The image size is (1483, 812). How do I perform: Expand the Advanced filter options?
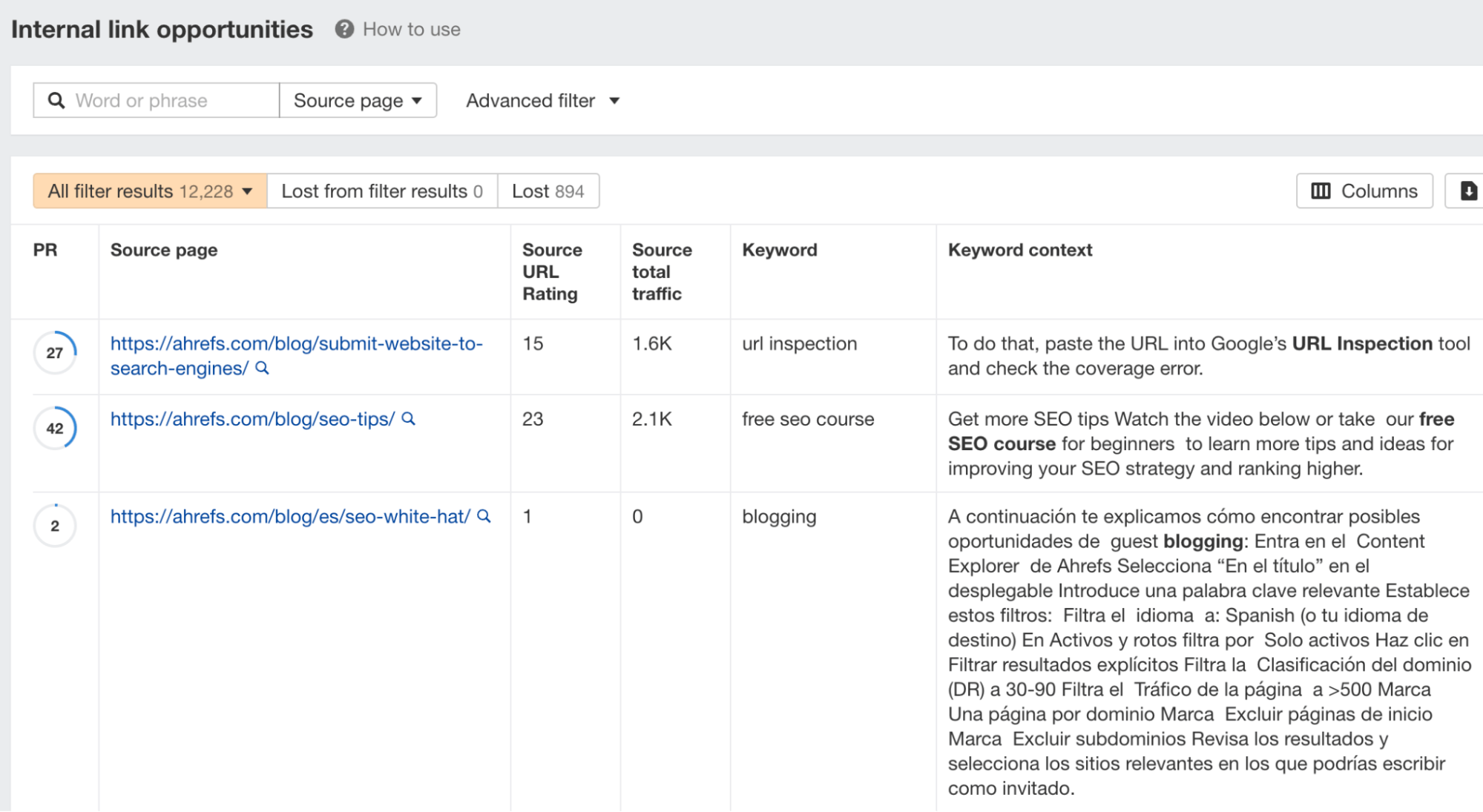(x=543, y=100)
